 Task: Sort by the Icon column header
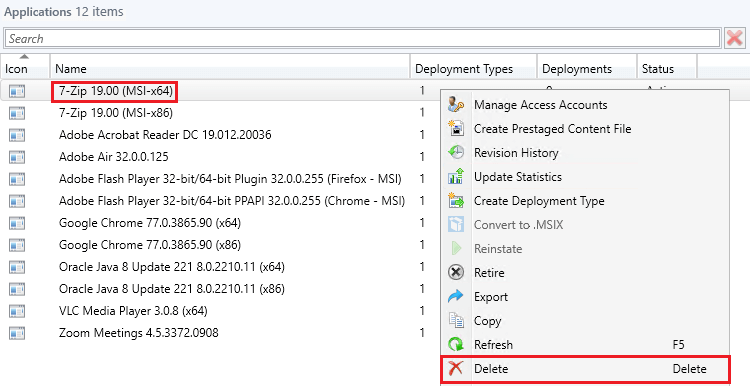[25, 67]
